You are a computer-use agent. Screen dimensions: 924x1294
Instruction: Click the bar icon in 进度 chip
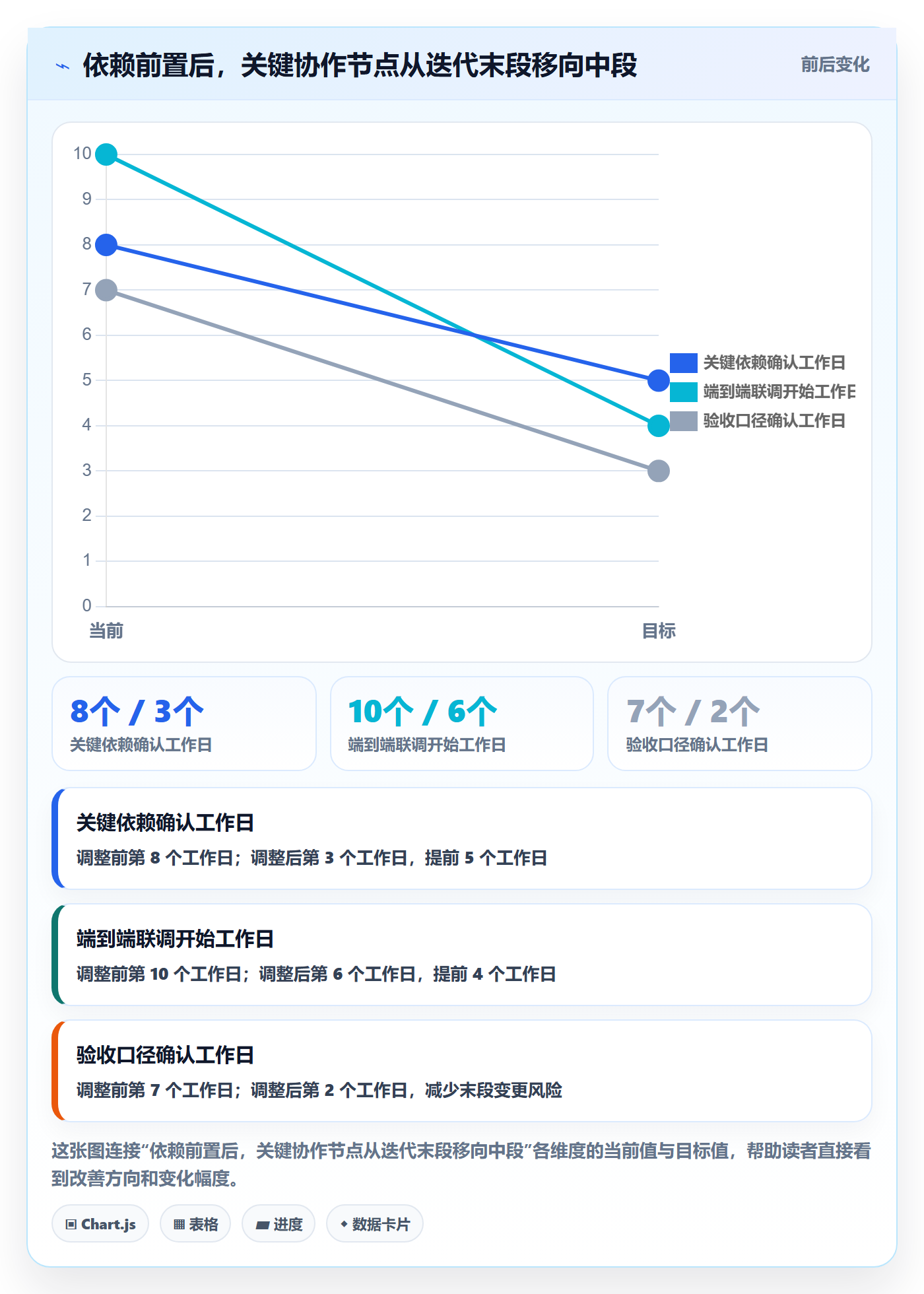pos(262,1225)
